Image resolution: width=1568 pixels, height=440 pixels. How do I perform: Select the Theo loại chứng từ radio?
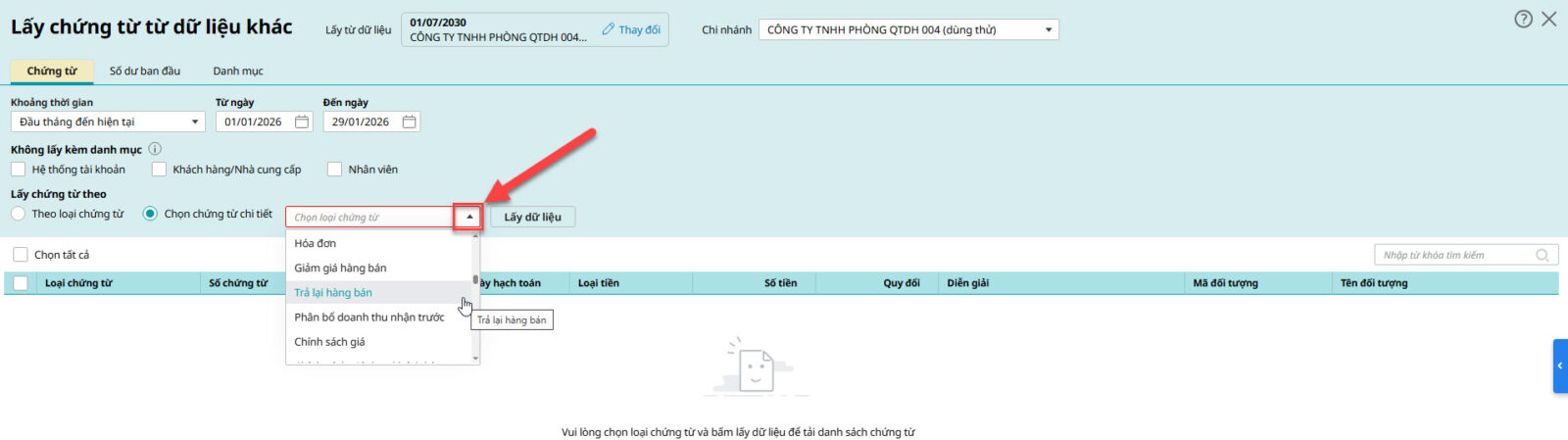(18, 214)
